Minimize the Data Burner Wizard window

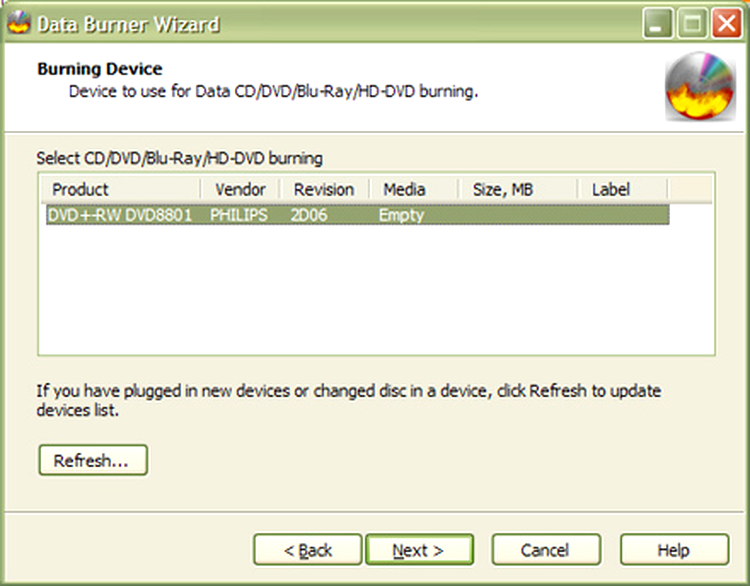pos(658,23)
